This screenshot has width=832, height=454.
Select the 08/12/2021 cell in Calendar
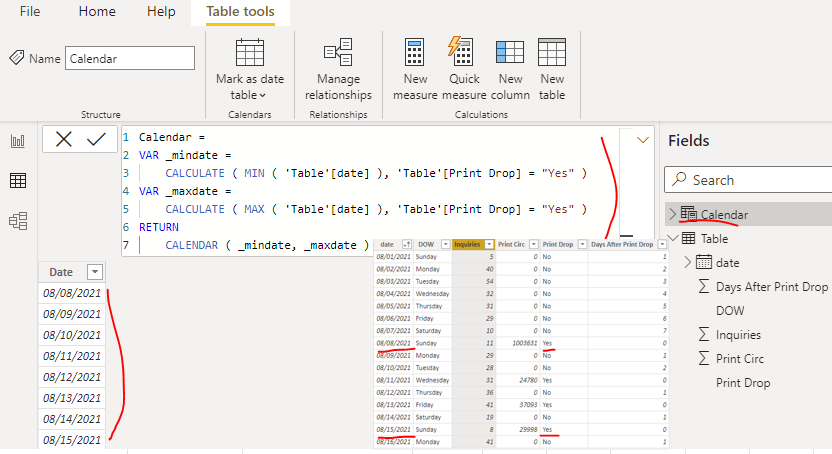[x=72, y=377]
